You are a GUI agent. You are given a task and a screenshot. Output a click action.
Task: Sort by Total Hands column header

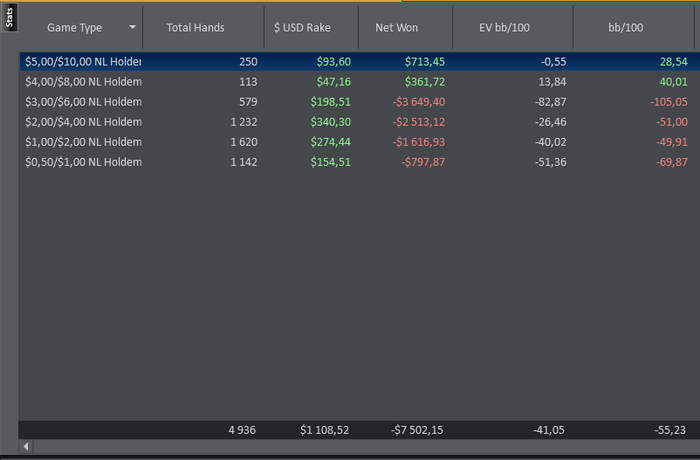point(195,28)
